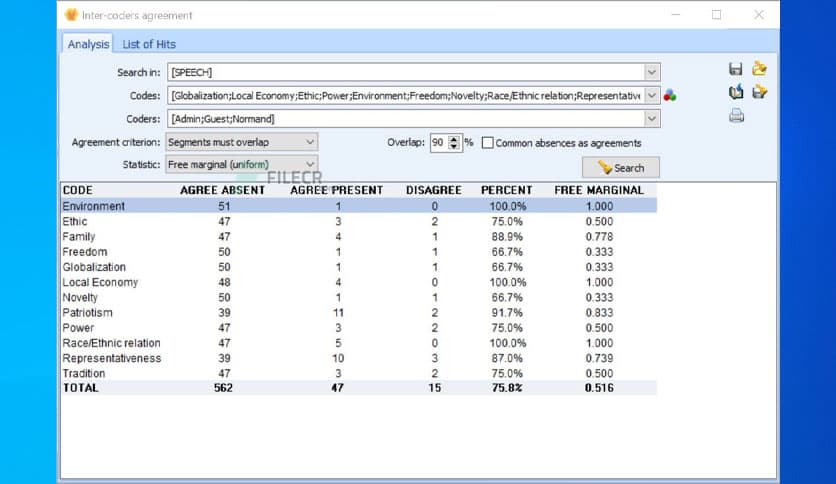Select the Tradition row
The height and width of the screenshot is (484, 836).
pos(359,373)
